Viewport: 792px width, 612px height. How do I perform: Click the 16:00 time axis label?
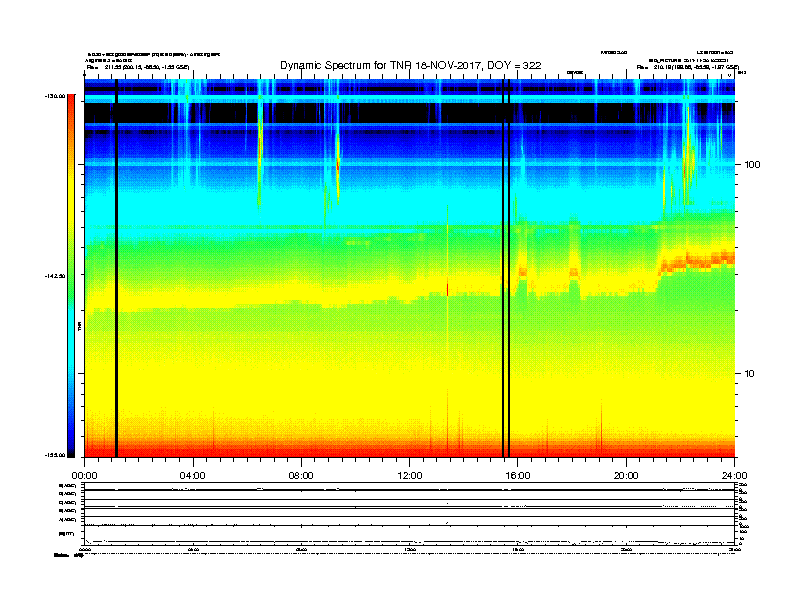[518, 476]
